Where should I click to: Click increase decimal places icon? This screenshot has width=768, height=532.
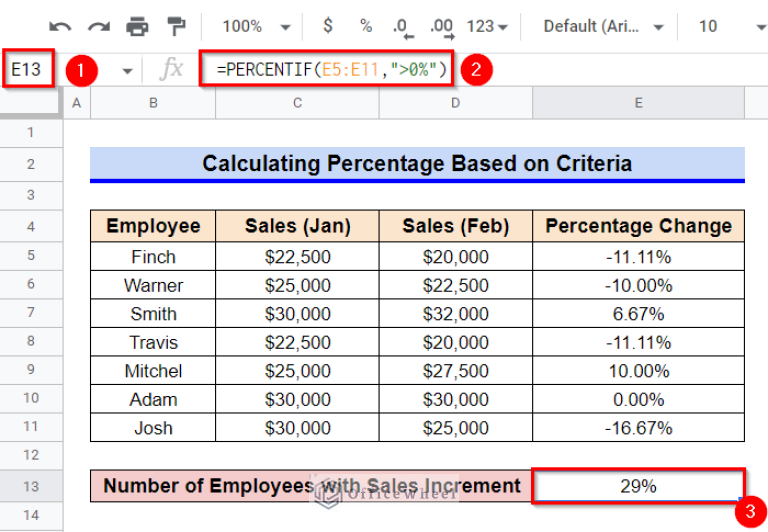click(441, 26)
